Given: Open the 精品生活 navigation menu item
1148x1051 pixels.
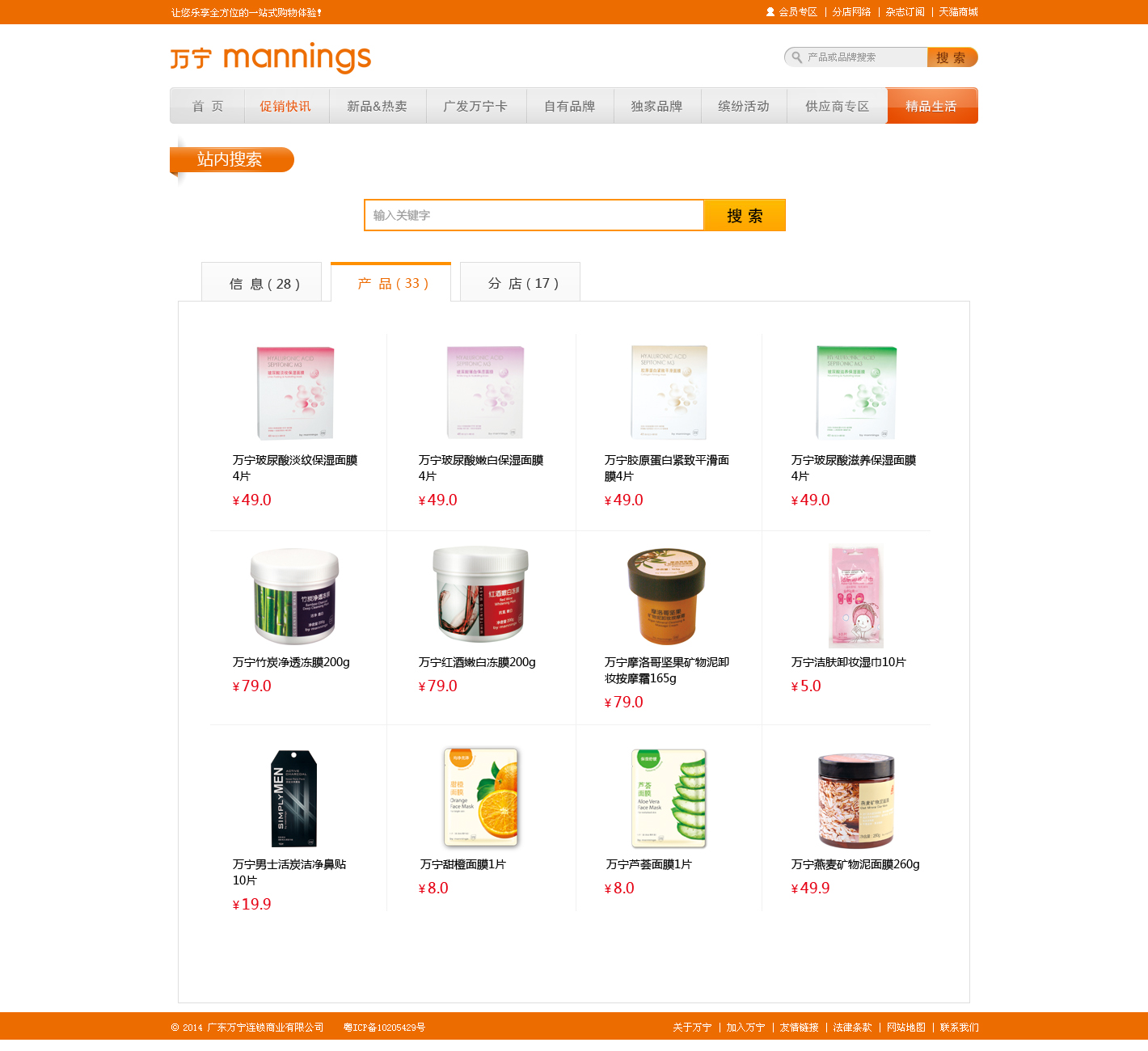Looking at the screenshot, I should (x=931, y=106).
